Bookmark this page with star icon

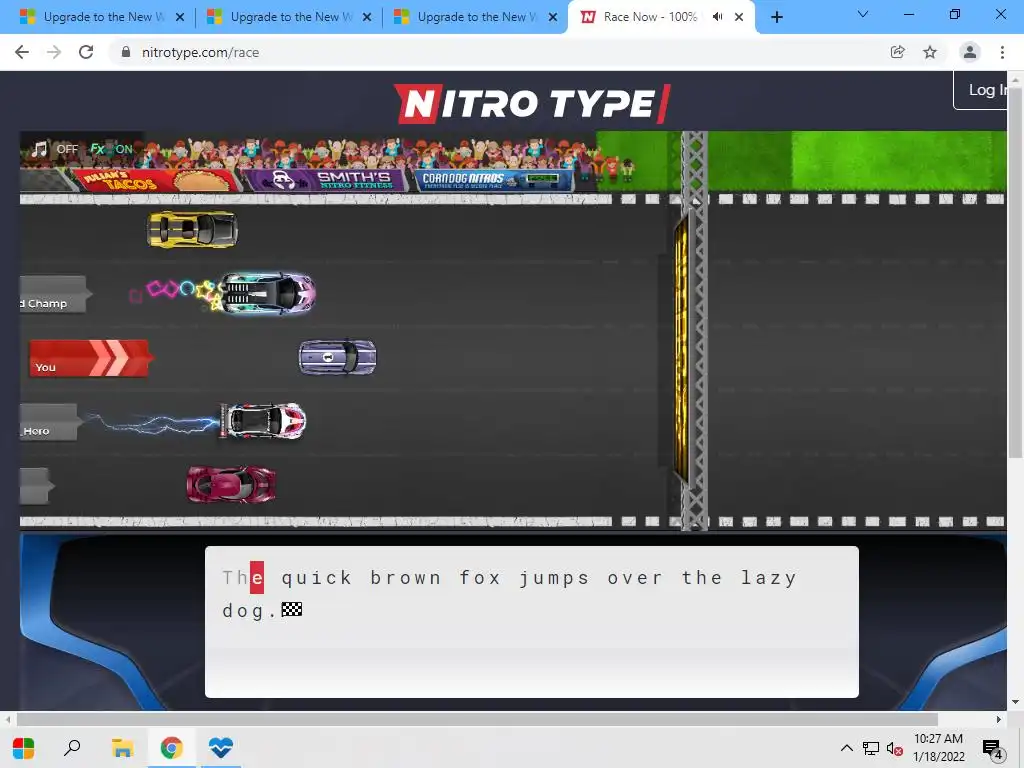(930, 52)
